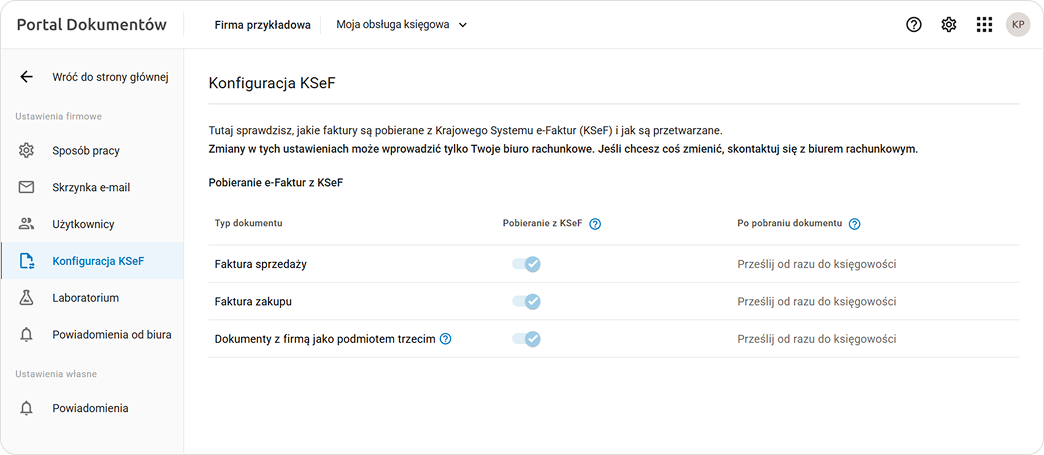1044x455 pixels.
Task: Open the apps grid icon
Action: click(984, 25)
